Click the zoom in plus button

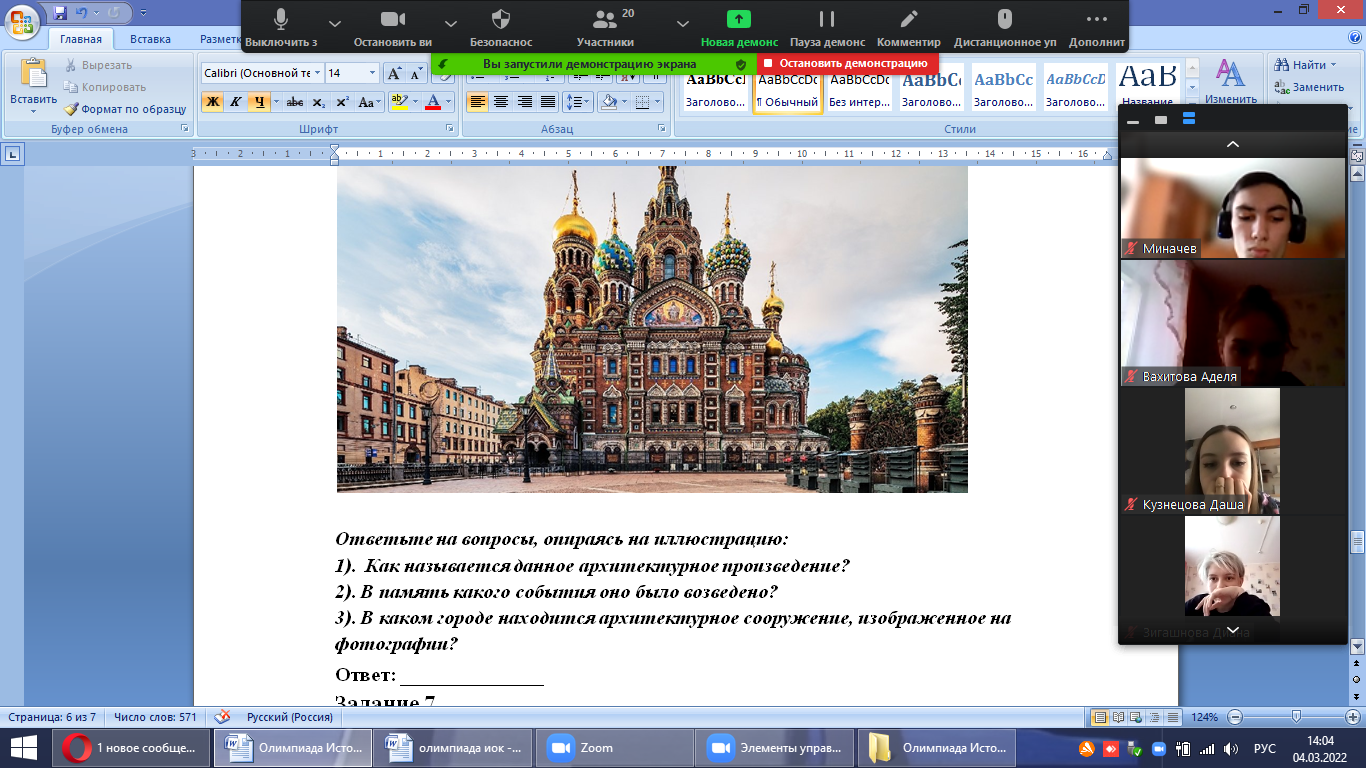coord(1352,717)
